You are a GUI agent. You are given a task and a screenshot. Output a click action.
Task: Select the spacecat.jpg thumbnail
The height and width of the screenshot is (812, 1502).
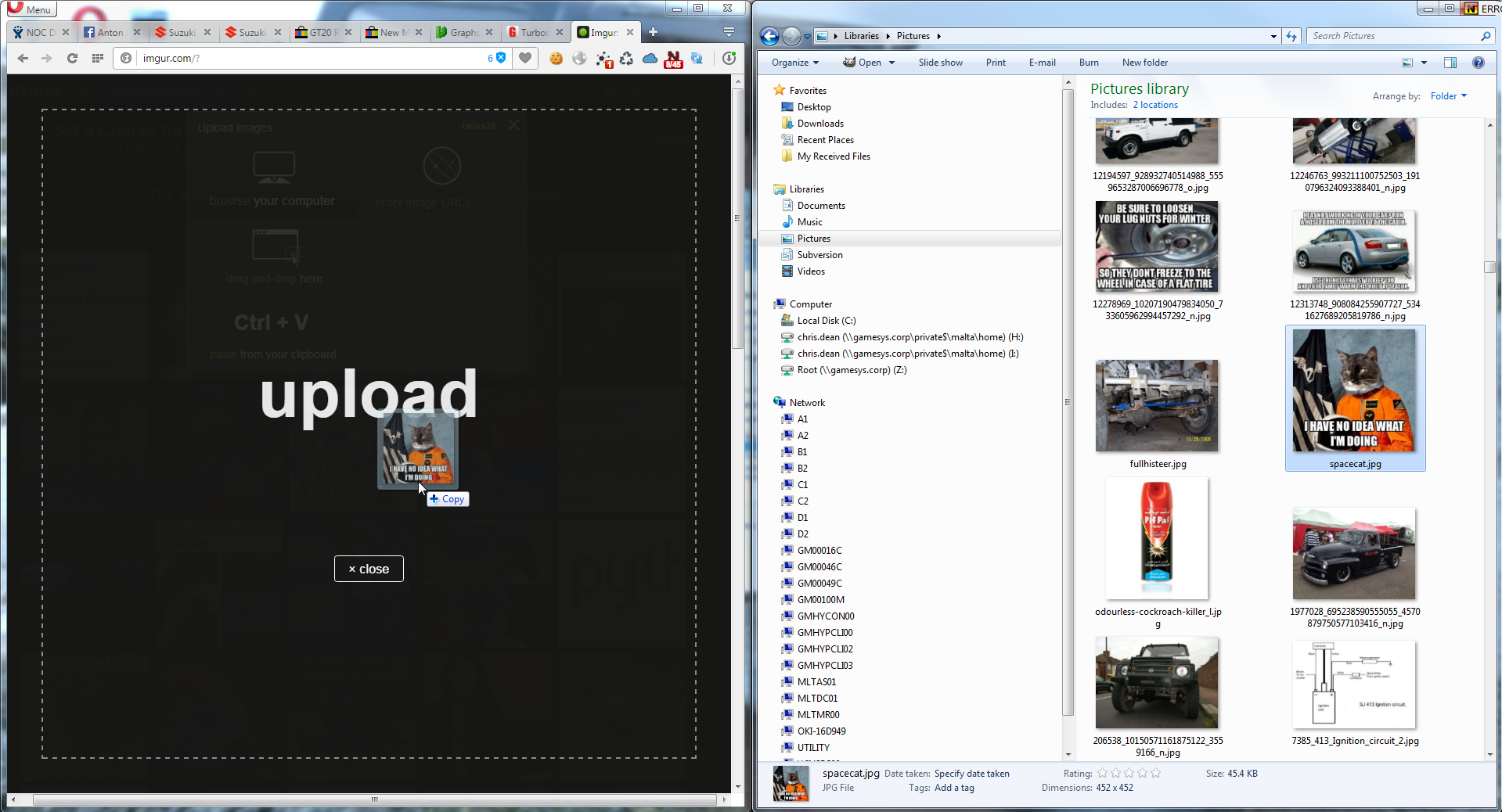pyautogui.click(x=1354, y=390)
